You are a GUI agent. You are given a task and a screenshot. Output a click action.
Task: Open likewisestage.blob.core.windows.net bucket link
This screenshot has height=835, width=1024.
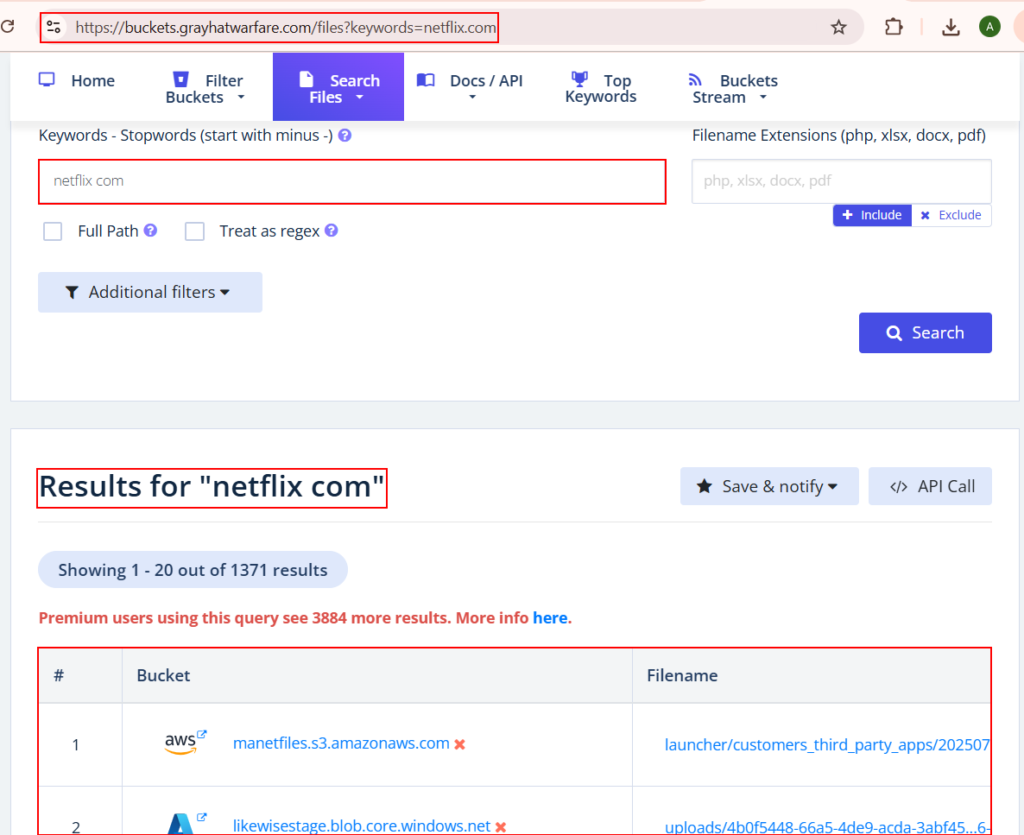click(x=362, y=826)
